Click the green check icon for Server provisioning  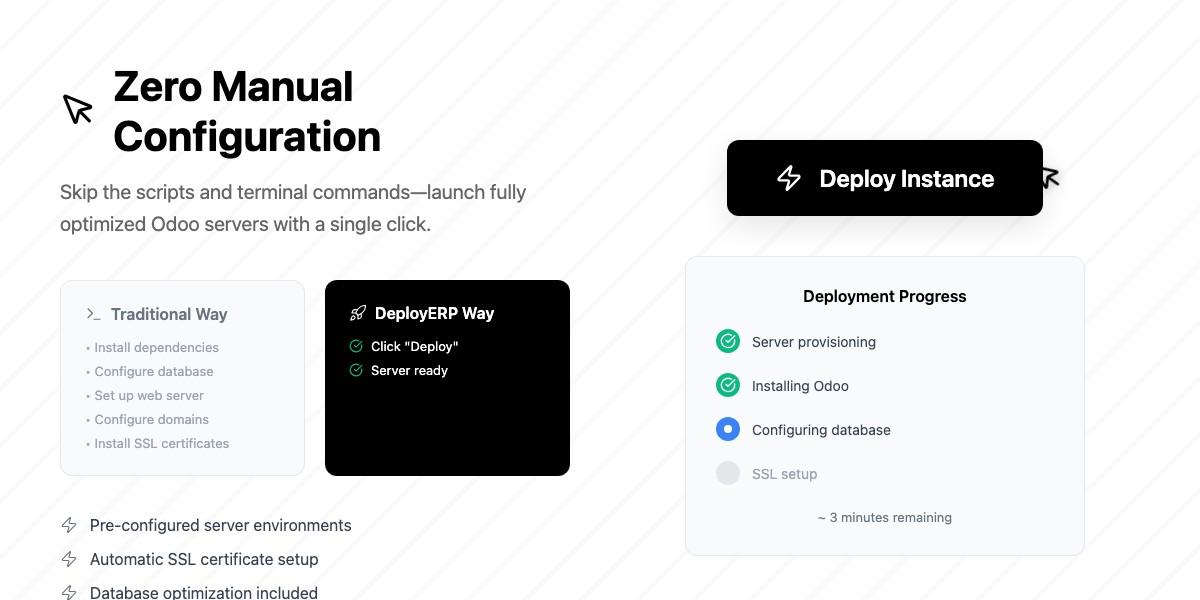(728, 341)
